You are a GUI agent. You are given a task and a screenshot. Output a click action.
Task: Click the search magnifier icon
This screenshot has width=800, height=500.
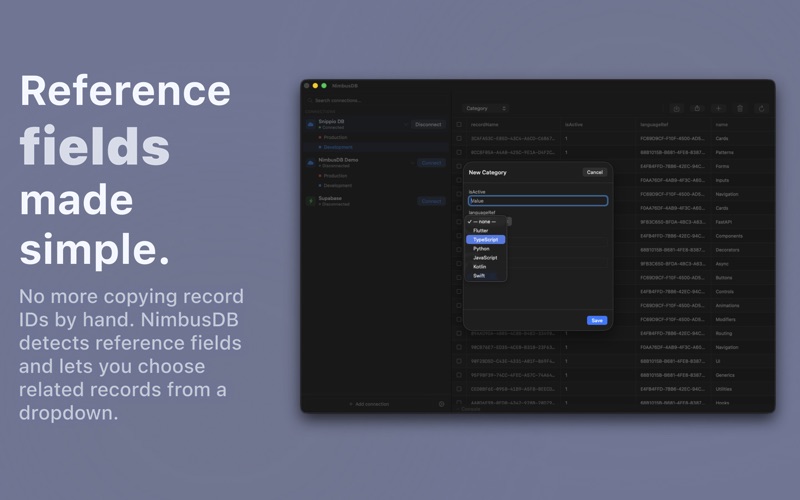pos(310,101)
